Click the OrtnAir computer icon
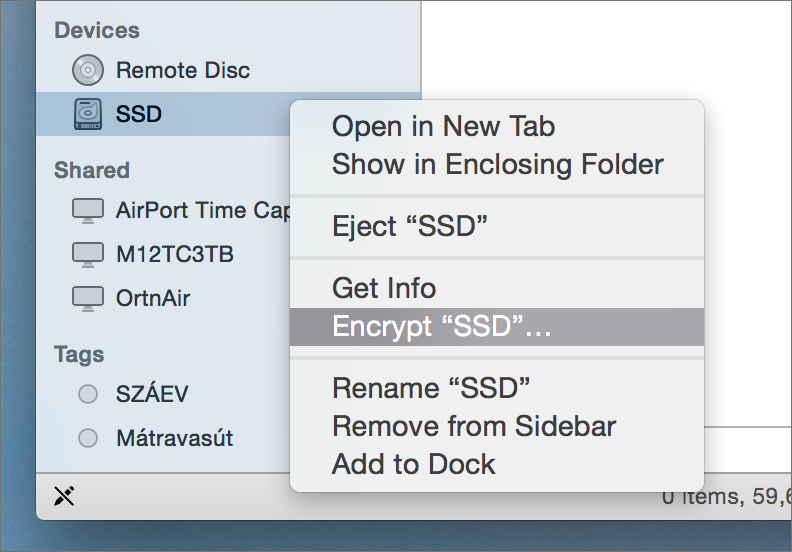Viewport: 792px width, 552px height. point(88,298)
